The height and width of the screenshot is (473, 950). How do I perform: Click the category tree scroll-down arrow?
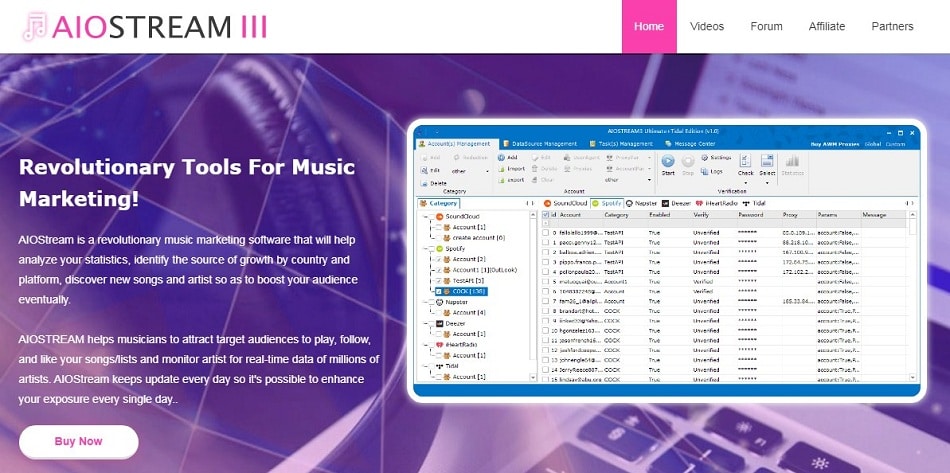pos(533,377)
